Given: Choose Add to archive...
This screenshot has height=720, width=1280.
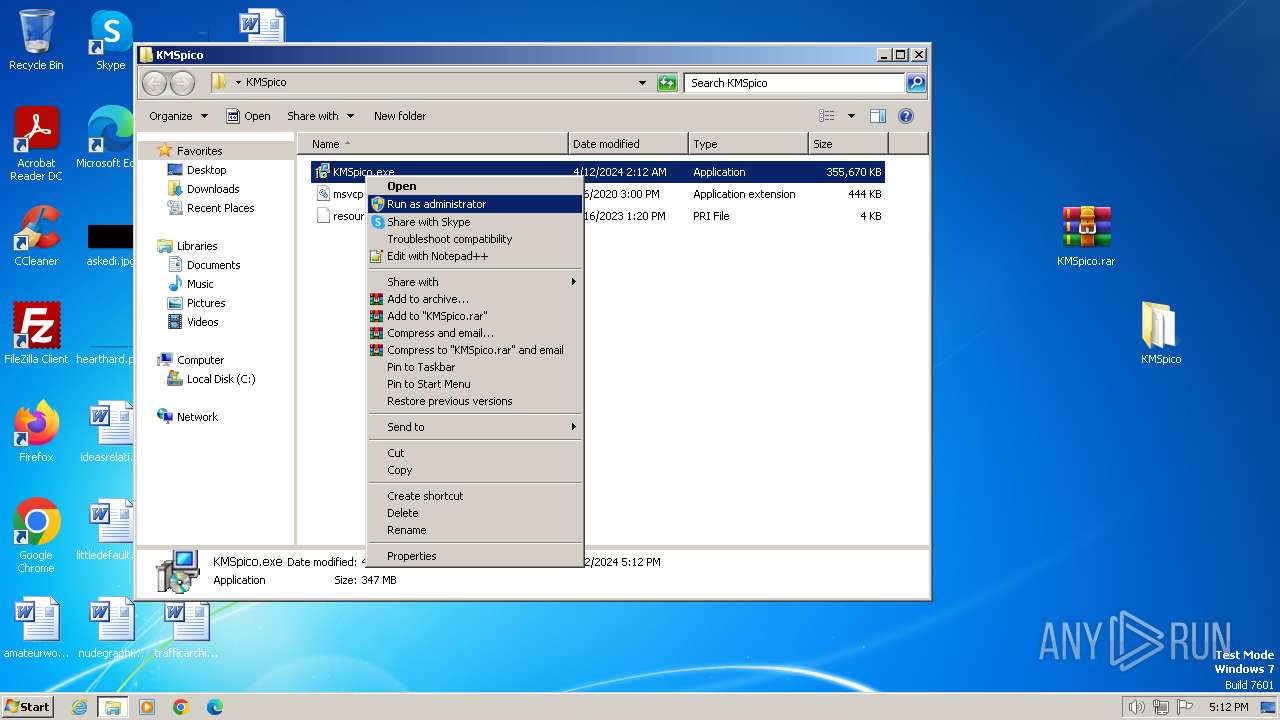Looking at the screenshot, I should tap(475, 299).
